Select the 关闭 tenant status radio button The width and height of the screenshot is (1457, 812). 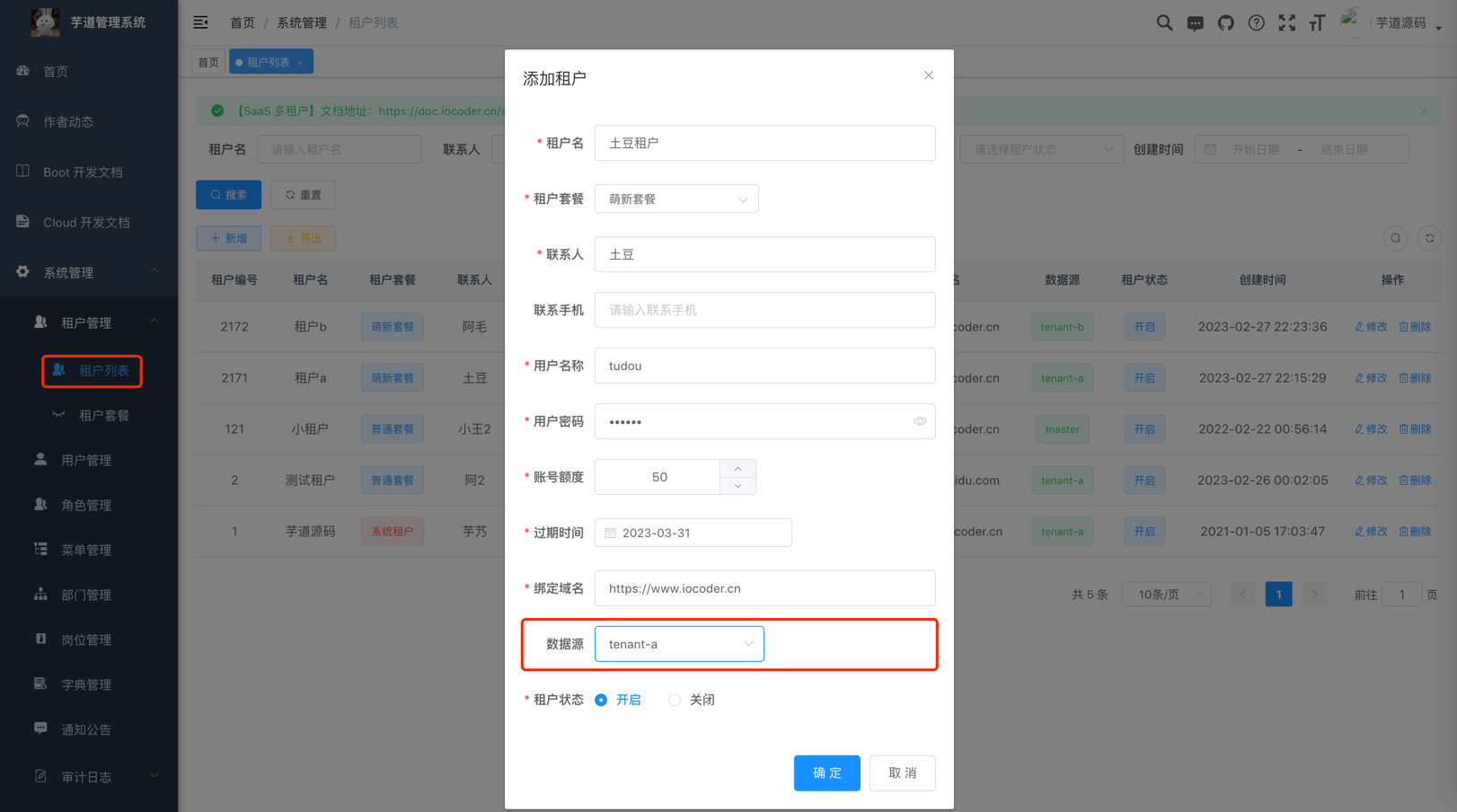(x=674, y=700)
